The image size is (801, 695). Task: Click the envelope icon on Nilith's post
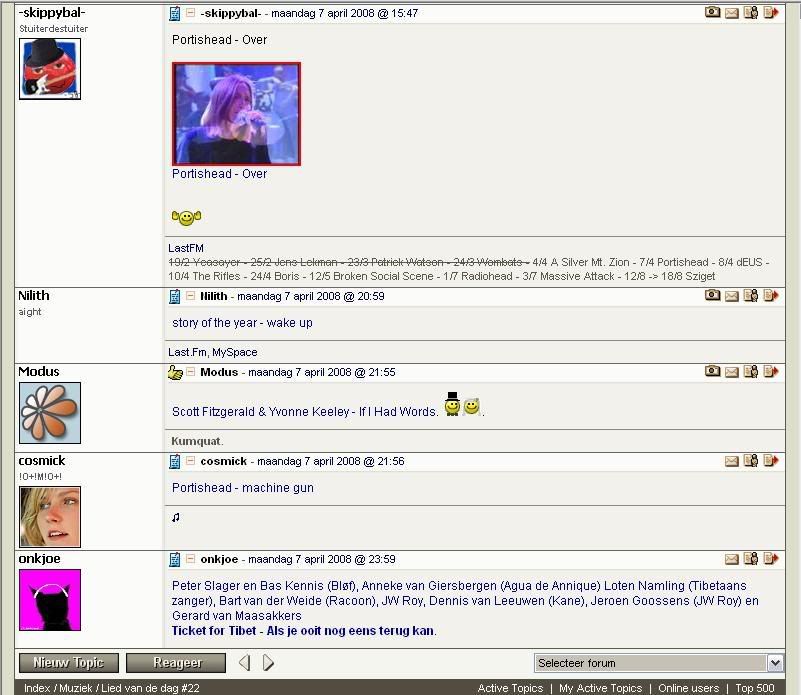[x=732, y=296]
